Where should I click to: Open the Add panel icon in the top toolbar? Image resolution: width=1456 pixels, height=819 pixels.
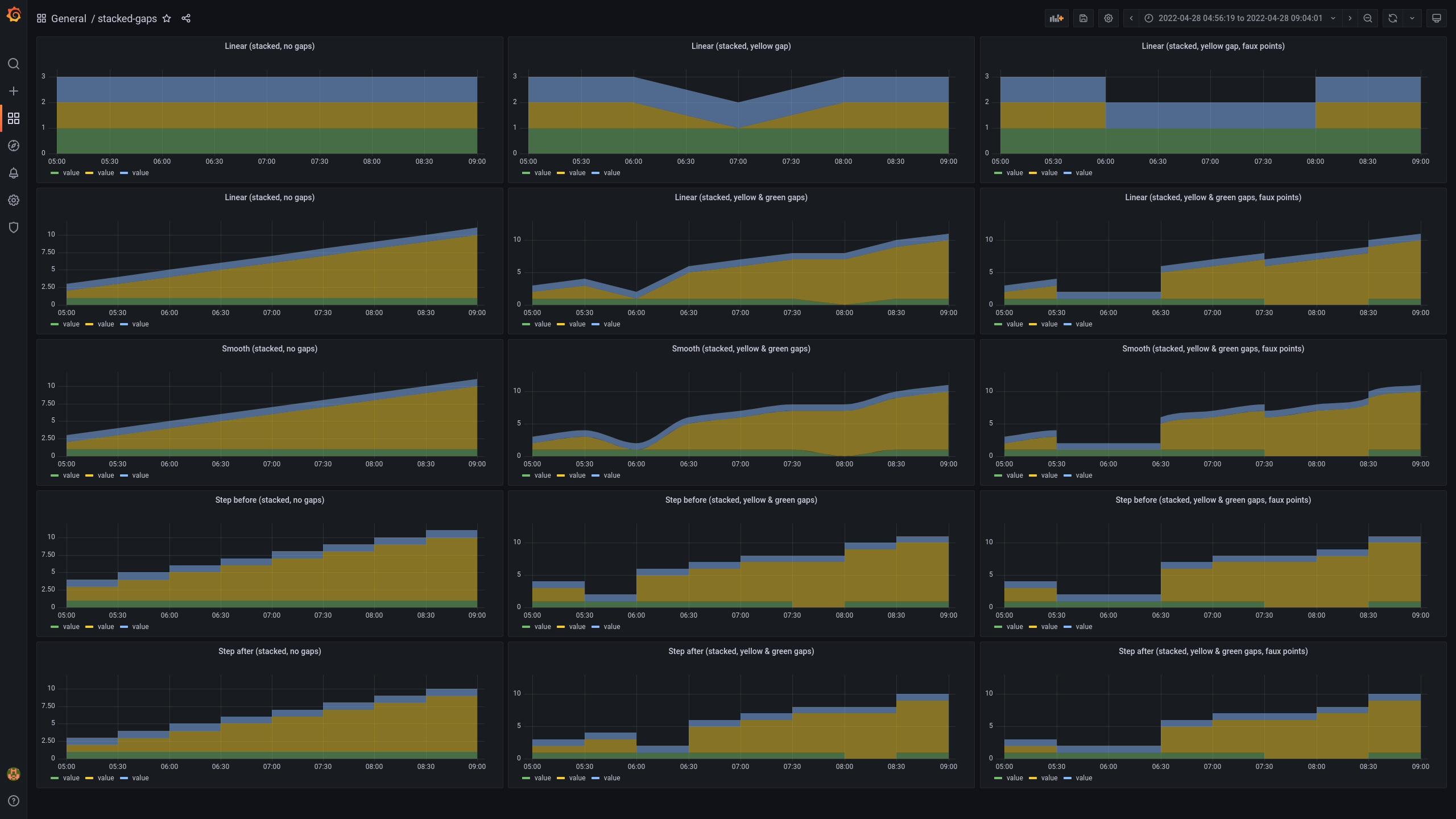click(x=1056, y=18)
